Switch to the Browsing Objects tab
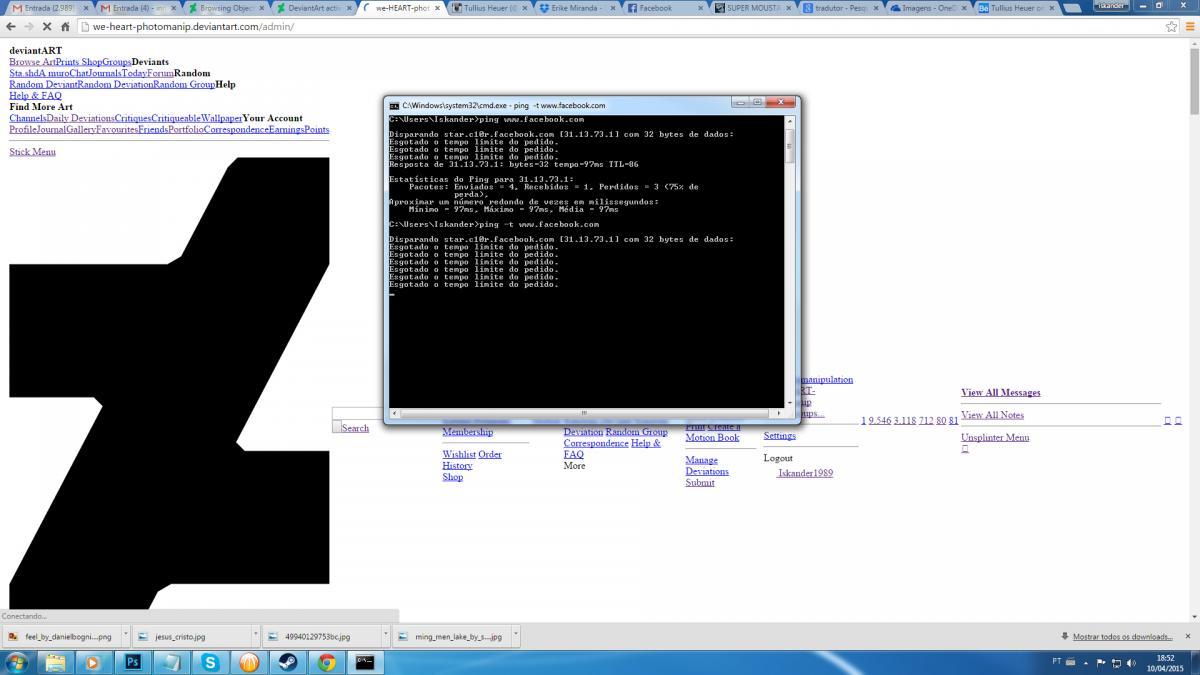 tap(225, 8)
